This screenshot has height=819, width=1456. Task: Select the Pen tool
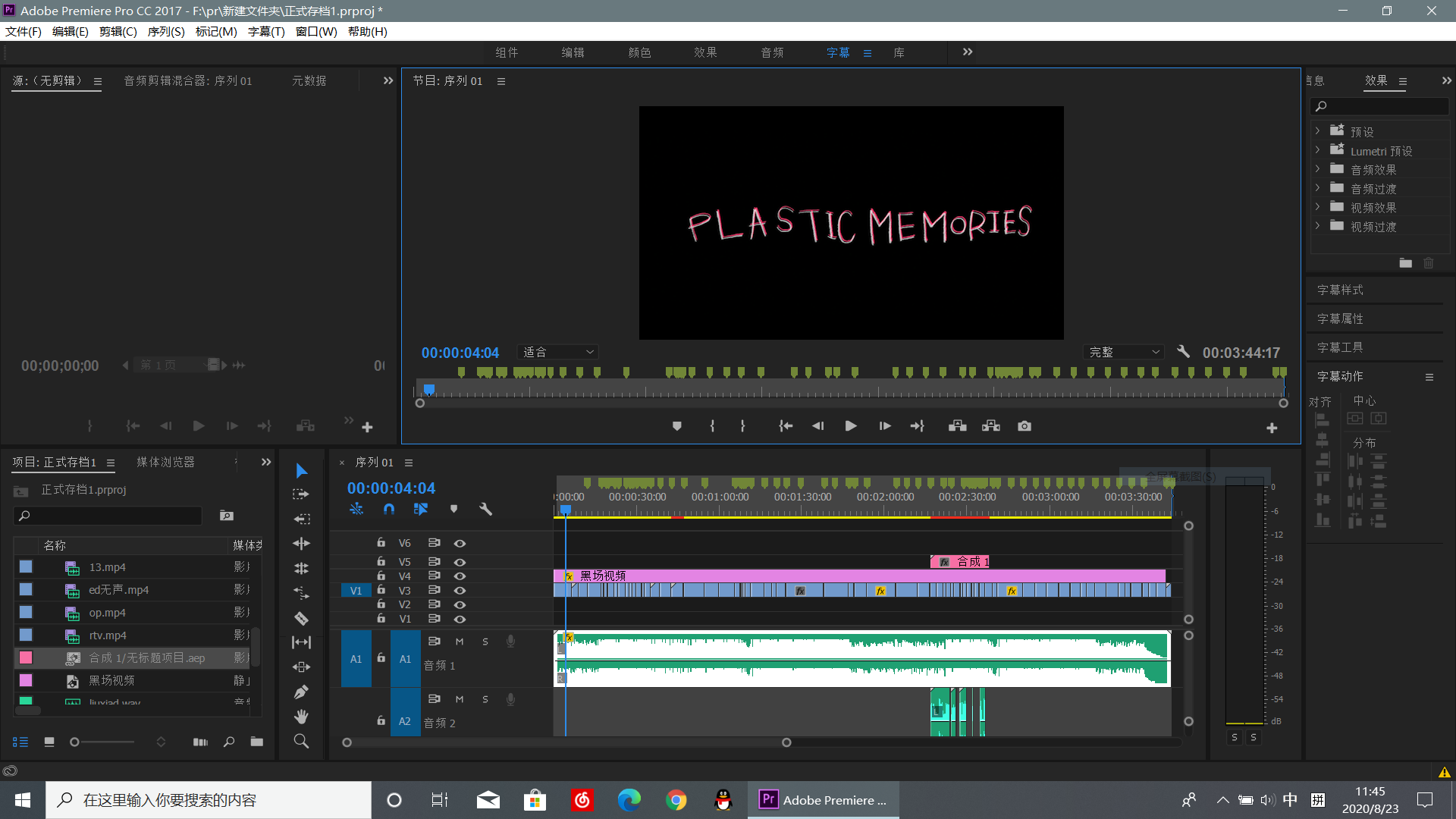tap(301, 692)
